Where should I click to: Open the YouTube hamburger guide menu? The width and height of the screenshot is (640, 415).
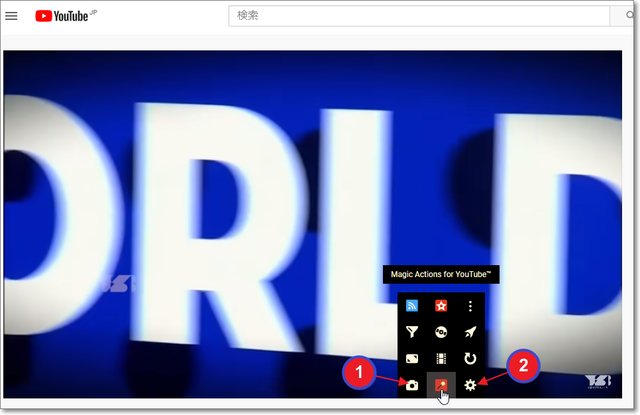pos(12,16)
